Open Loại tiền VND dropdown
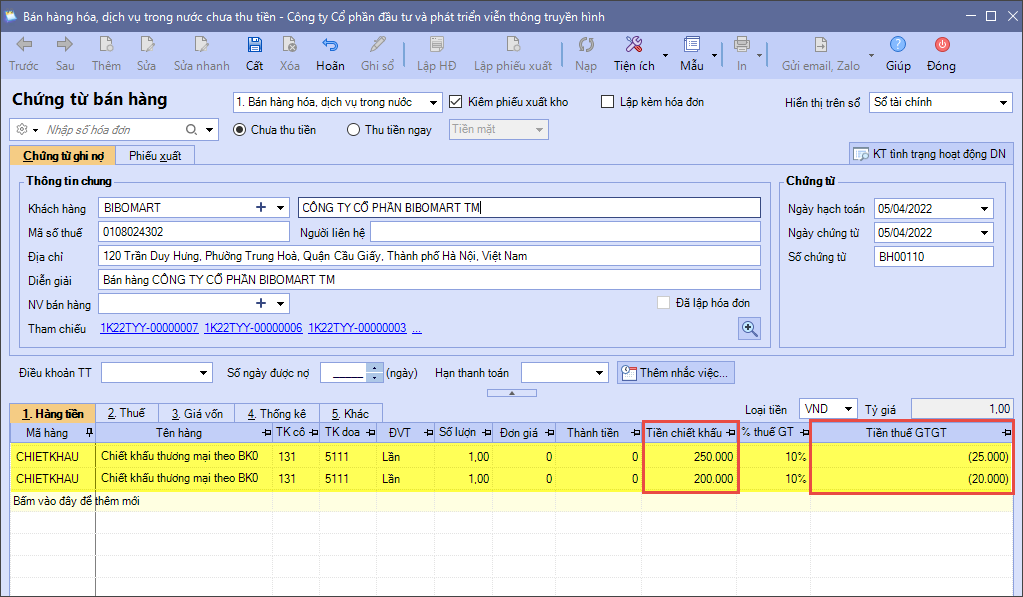 (848, 408)
